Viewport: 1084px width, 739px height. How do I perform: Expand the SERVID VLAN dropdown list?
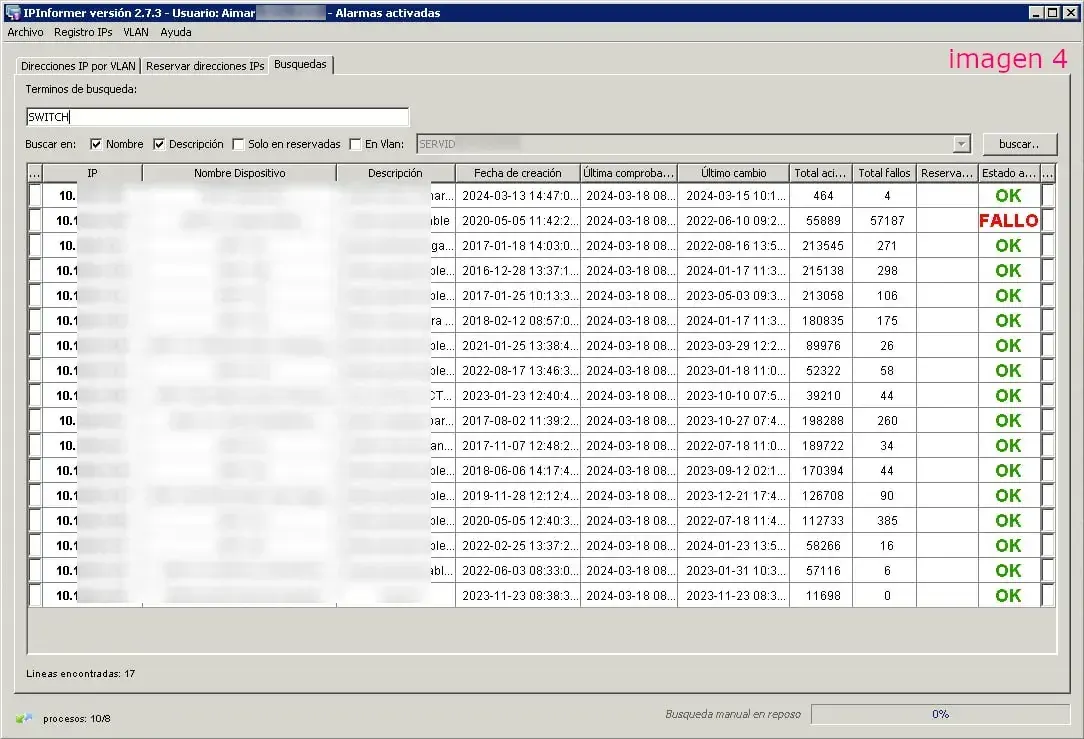point(961,144)
